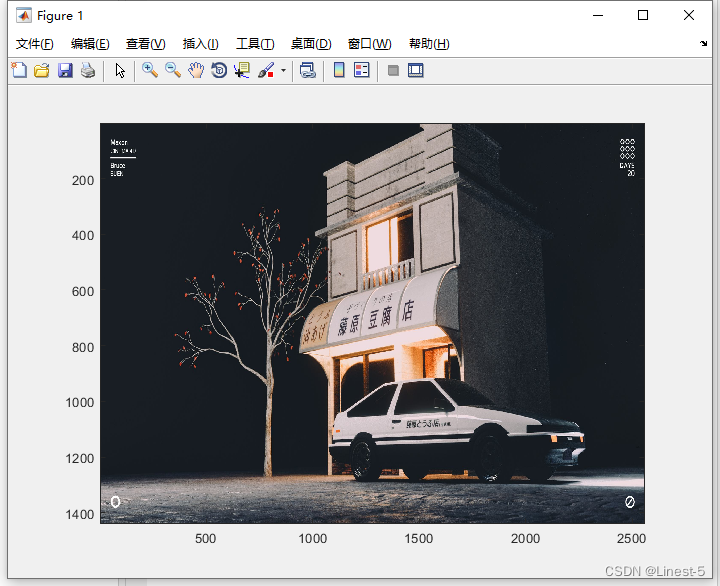Save the figure with the floppy disk icon

65,70
